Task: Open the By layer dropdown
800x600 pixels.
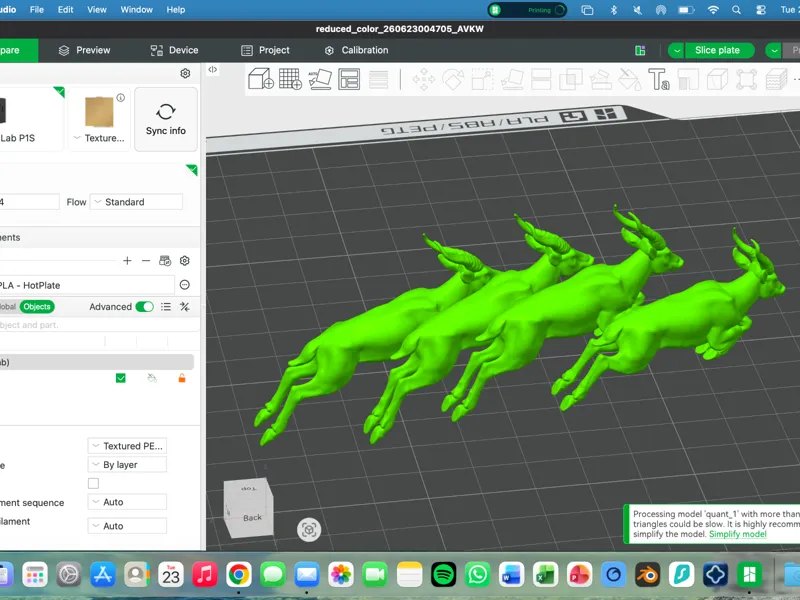Action: tap(127, 465)
